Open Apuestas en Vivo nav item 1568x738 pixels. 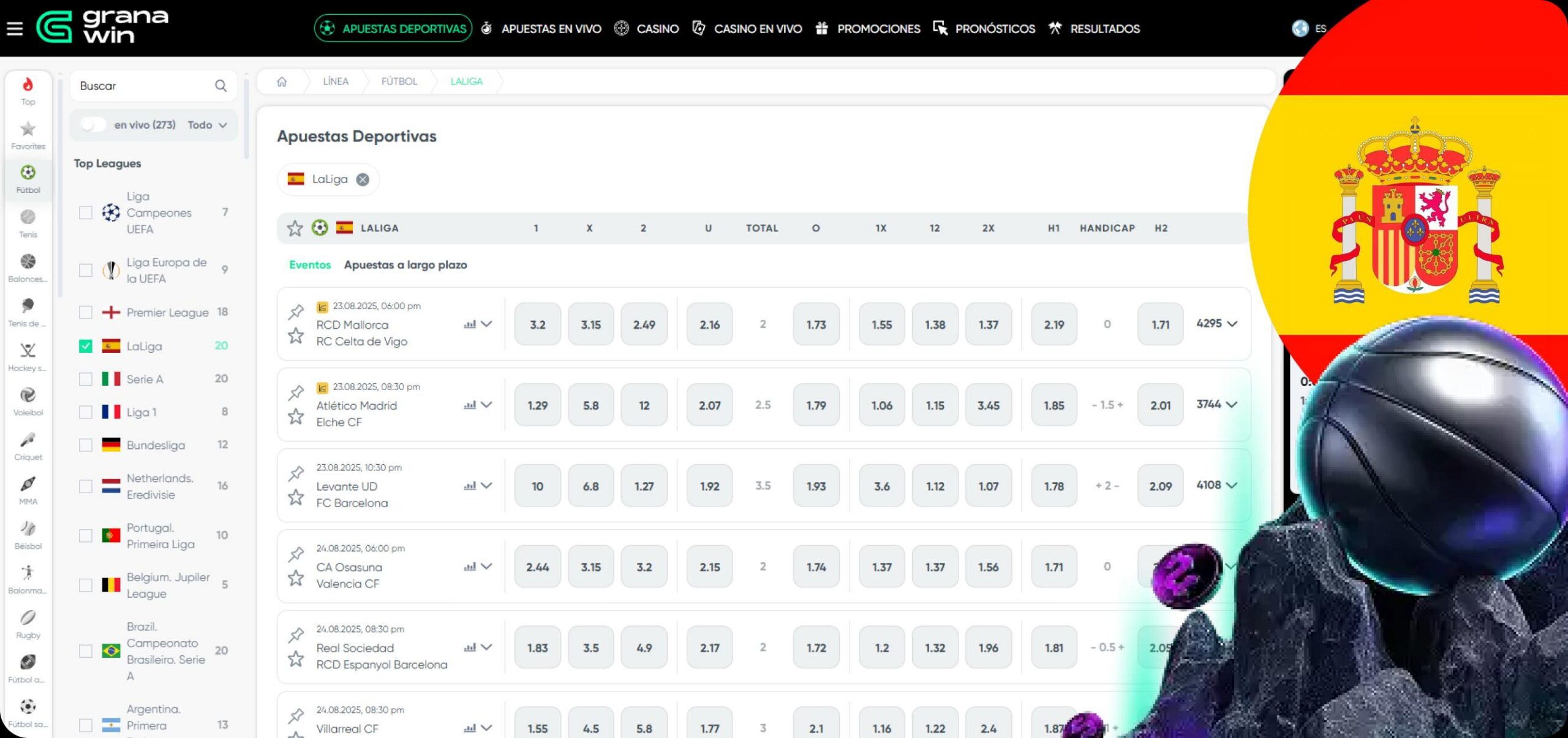(x=541, y=28)
